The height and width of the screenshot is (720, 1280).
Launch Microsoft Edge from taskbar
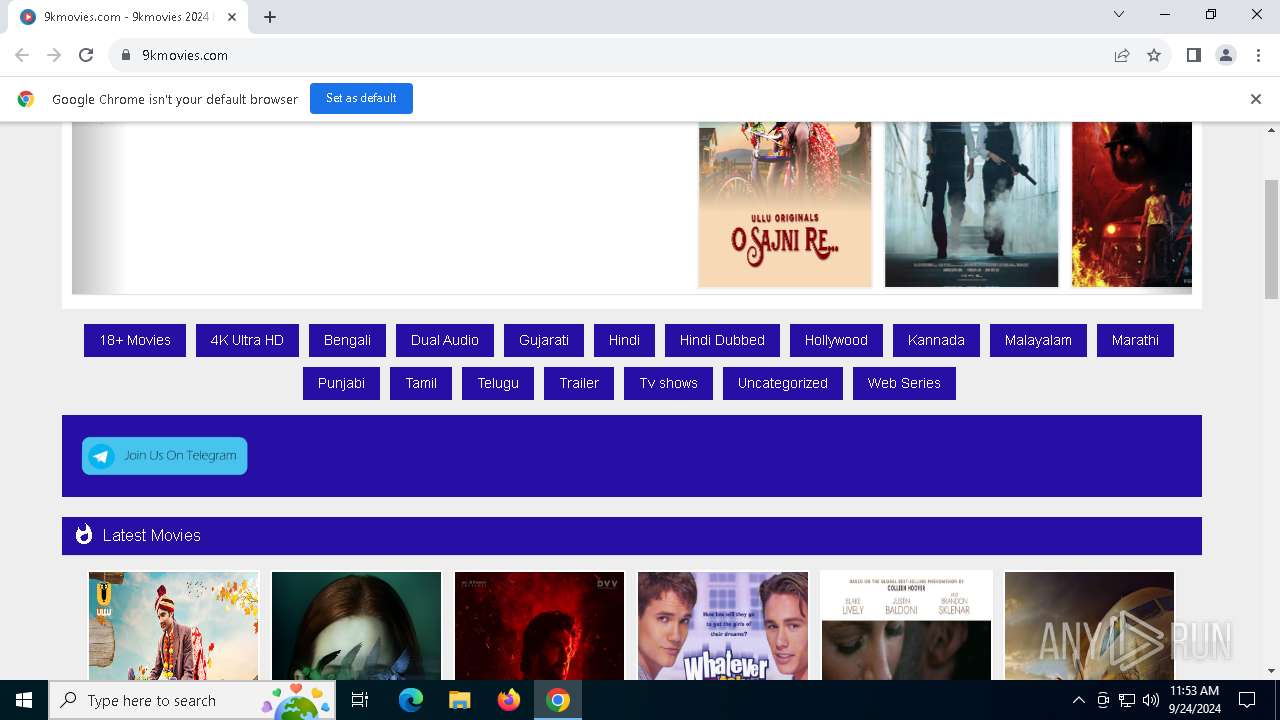pos(411,700)
